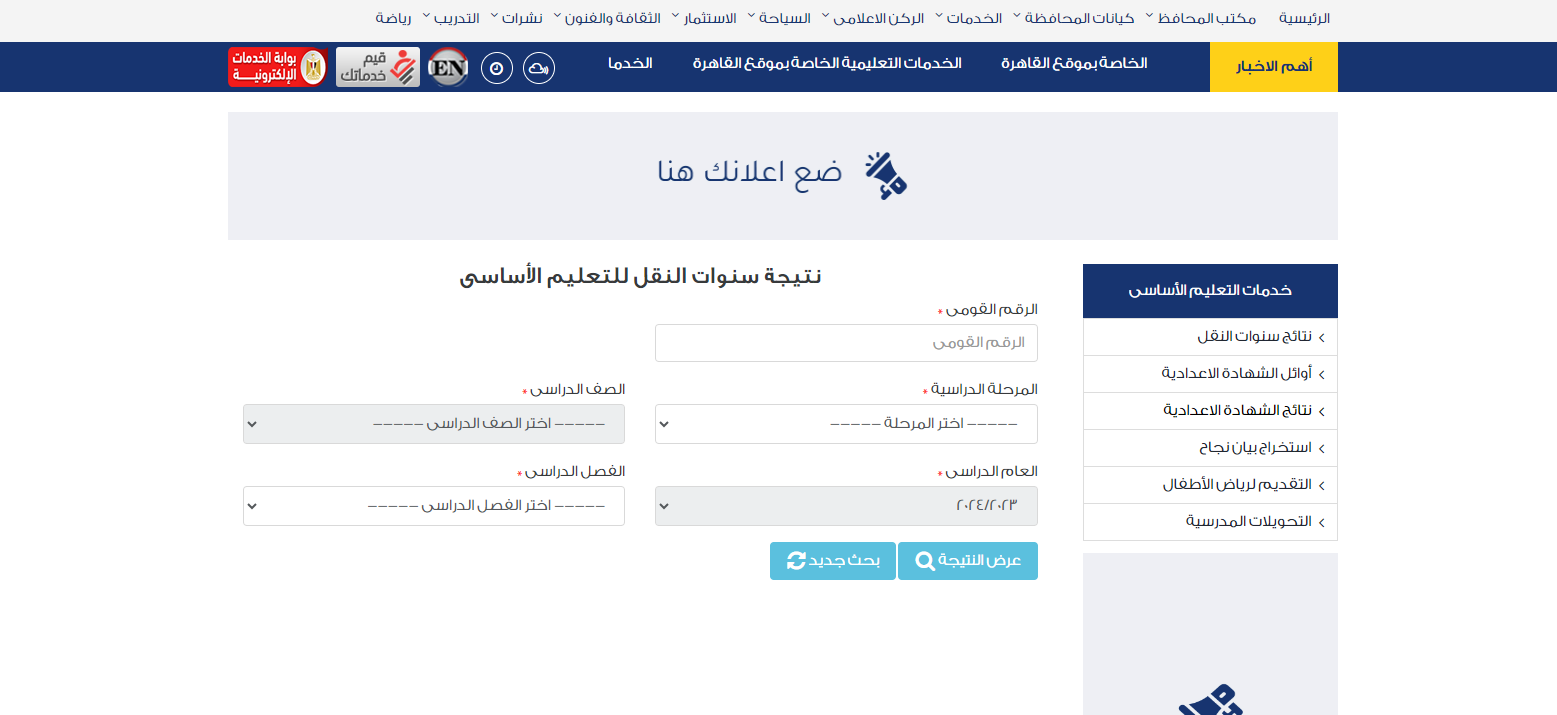
Task: Switch the site language with the EN icon
Action: [x=448, y=68]
